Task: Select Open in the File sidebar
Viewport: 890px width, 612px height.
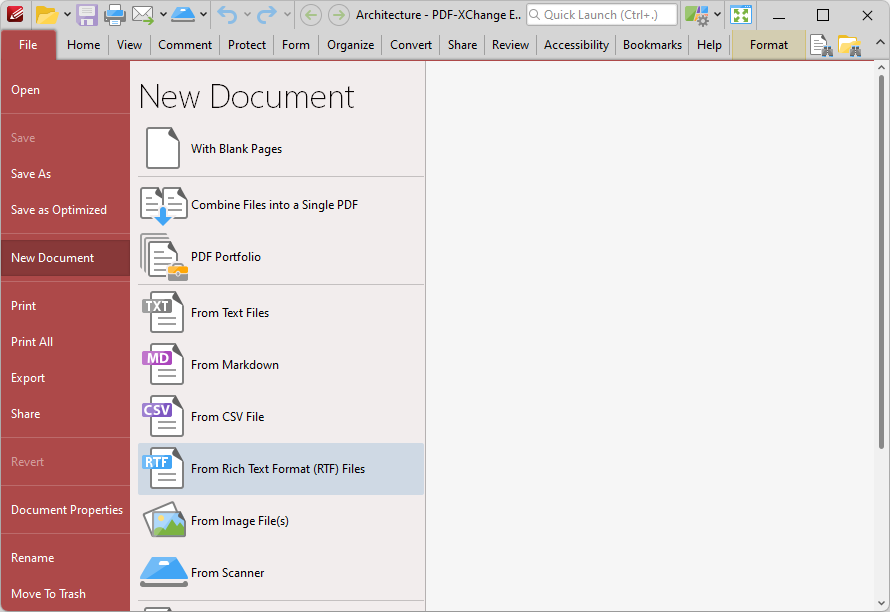Action: point(65,90)
